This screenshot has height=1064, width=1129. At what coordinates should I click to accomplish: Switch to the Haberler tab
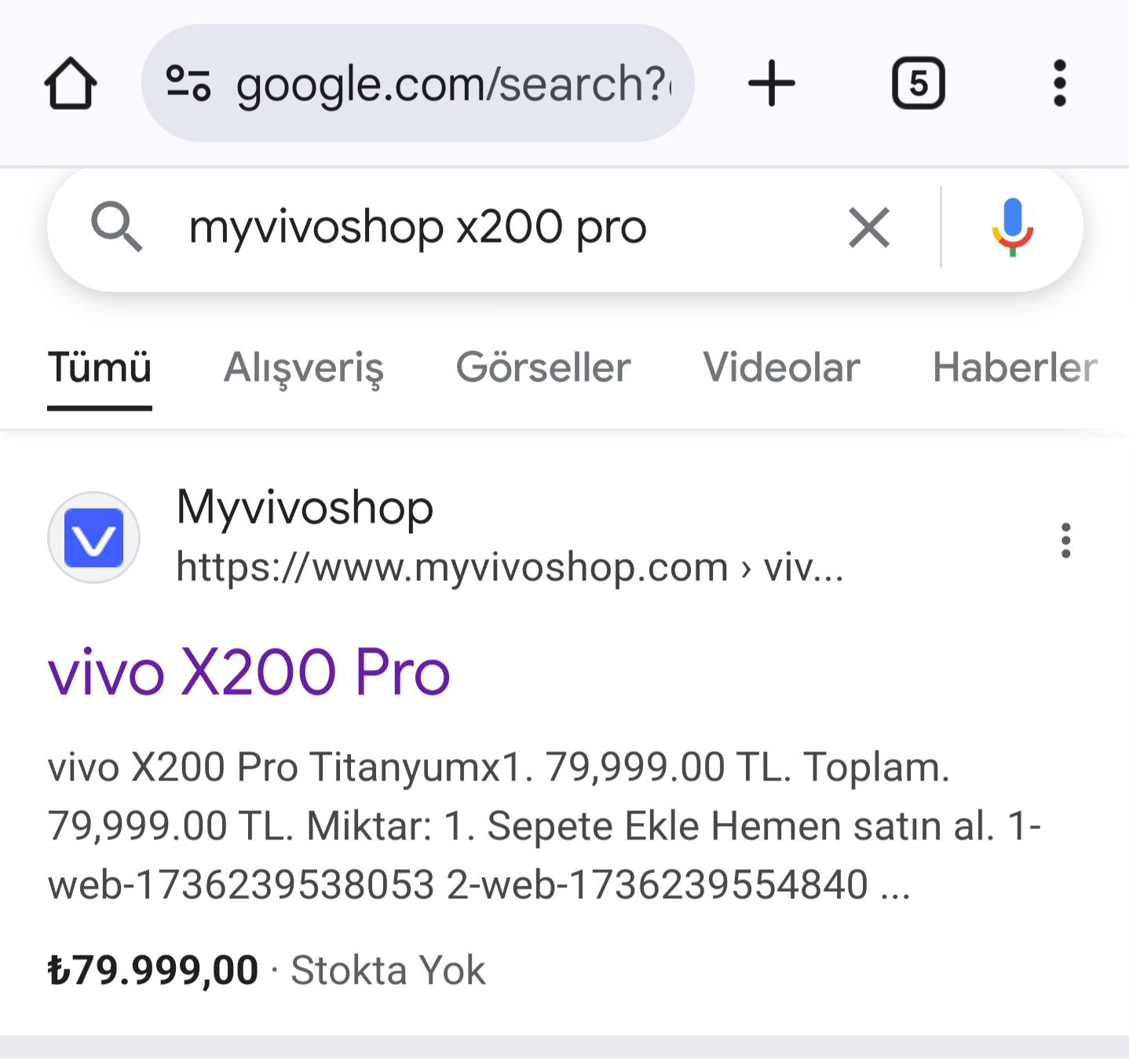pyautogui.click(x=1014, y=368)
